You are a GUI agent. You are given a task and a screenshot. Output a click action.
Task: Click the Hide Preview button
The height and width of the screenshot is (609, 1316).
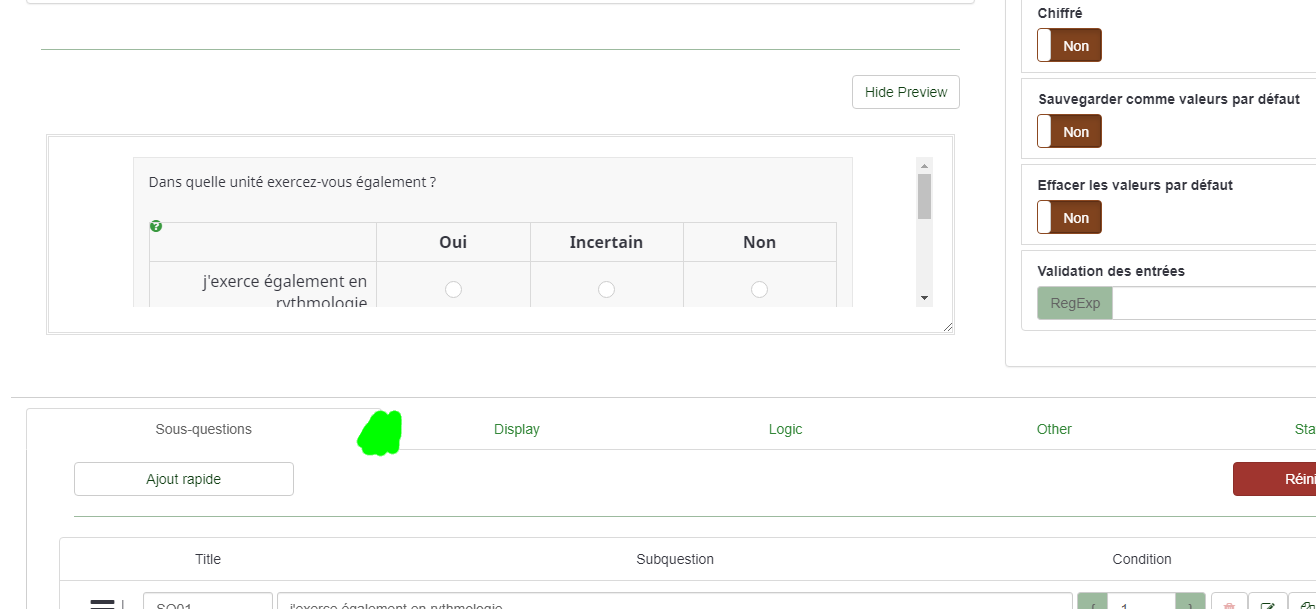pos(906,92)
